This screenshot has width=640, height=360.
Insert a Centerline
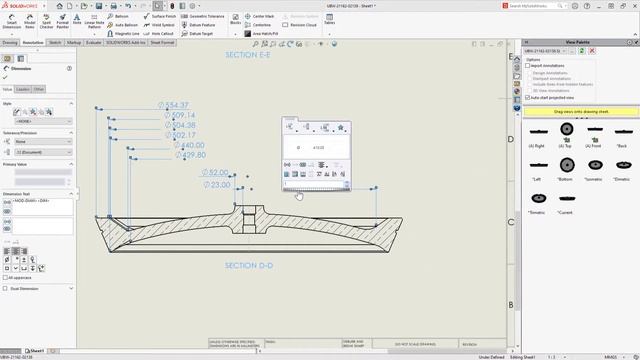pyautogui.click(x=258, y=25)
